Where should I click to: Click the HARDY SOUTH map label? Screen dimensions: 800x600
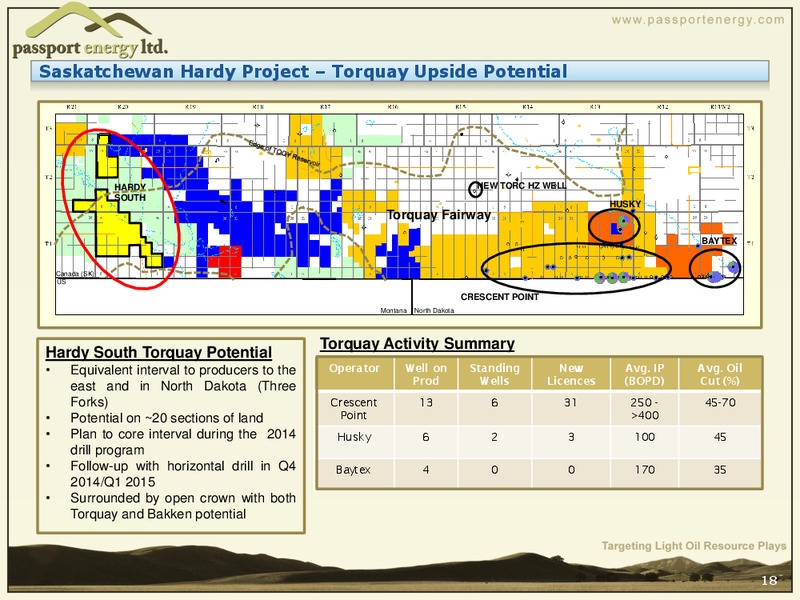pyautogui.click(x=130, y=192)
